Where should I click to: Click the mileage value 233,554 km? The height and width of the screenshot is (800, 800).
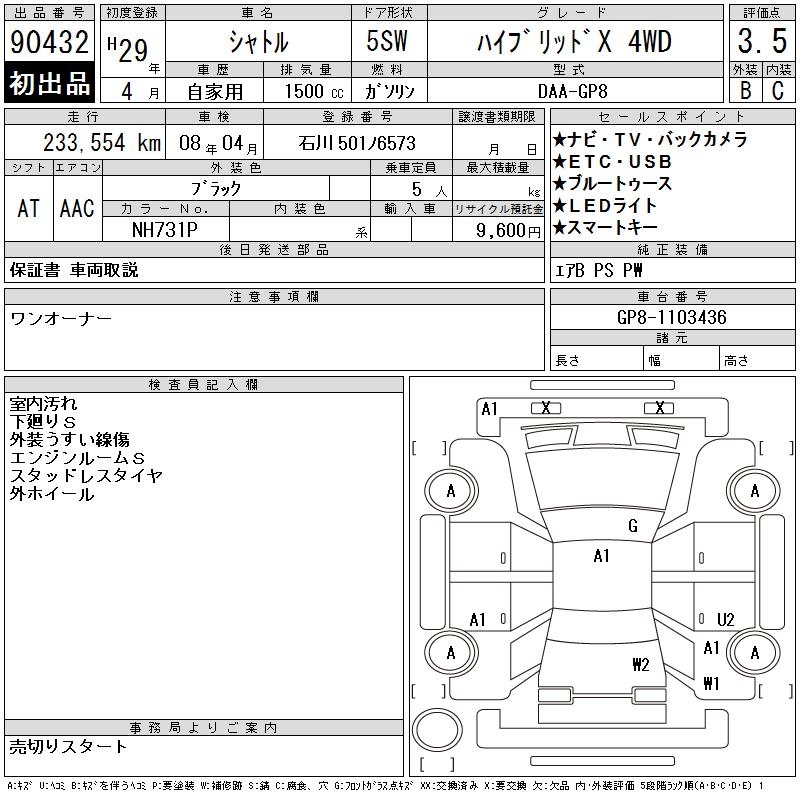pyautogui.click(x=102, y=142)
